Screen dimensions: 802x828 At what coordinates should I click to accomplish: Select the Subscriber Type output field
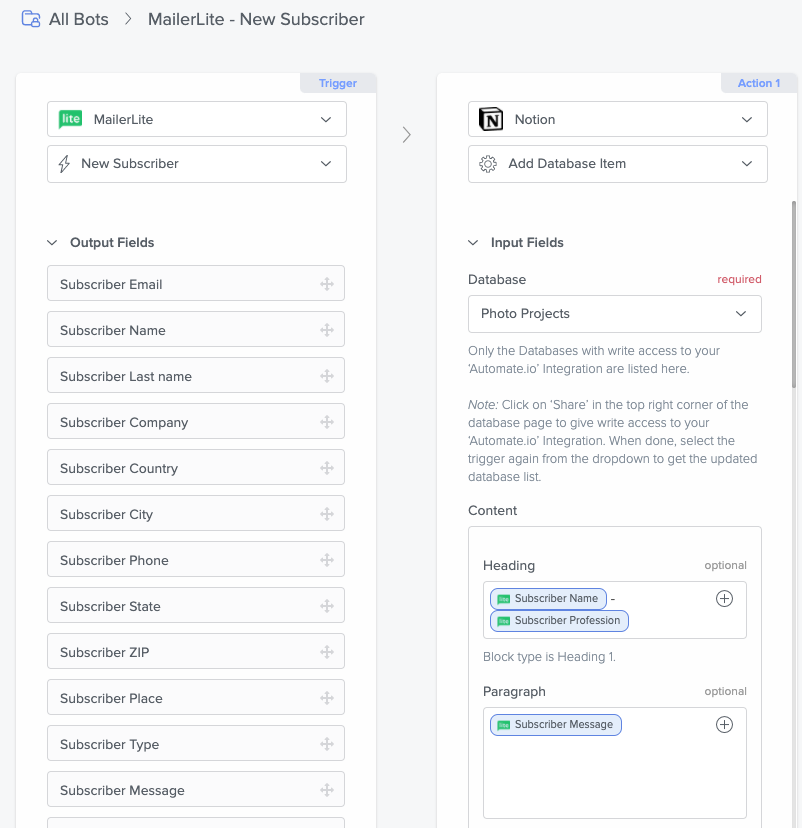coord(196,744)
